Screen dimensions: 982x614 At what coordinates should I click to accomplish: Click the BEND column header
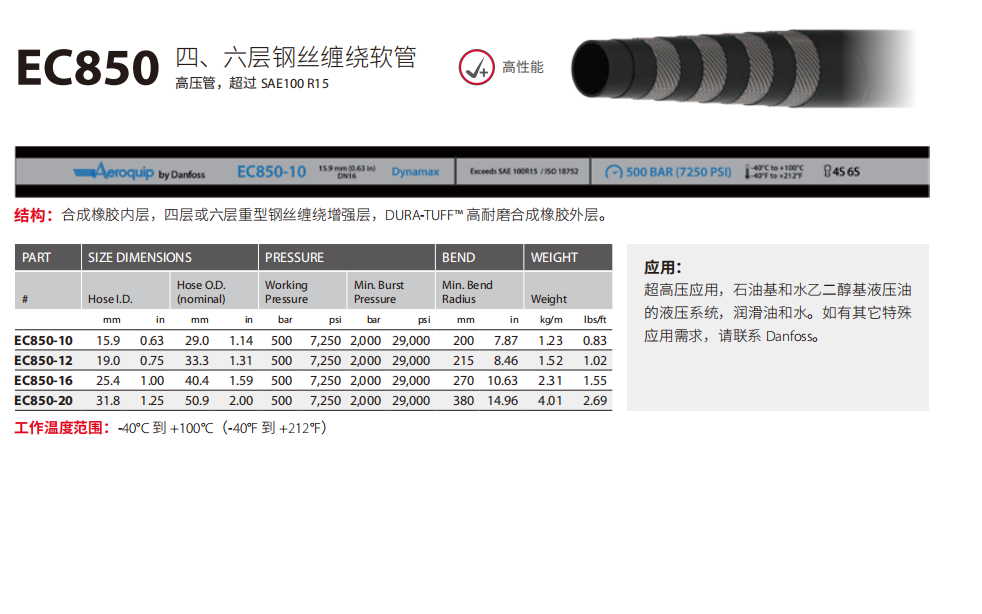(x=459, y=257)
